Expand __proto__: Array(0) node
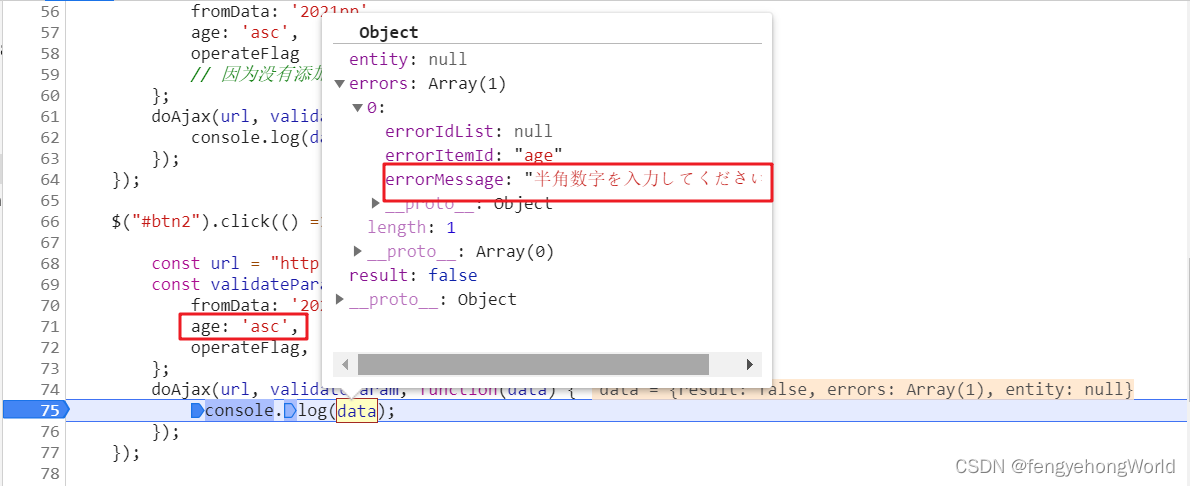Viewport: 1190px width, 486px height. (358, 251)
